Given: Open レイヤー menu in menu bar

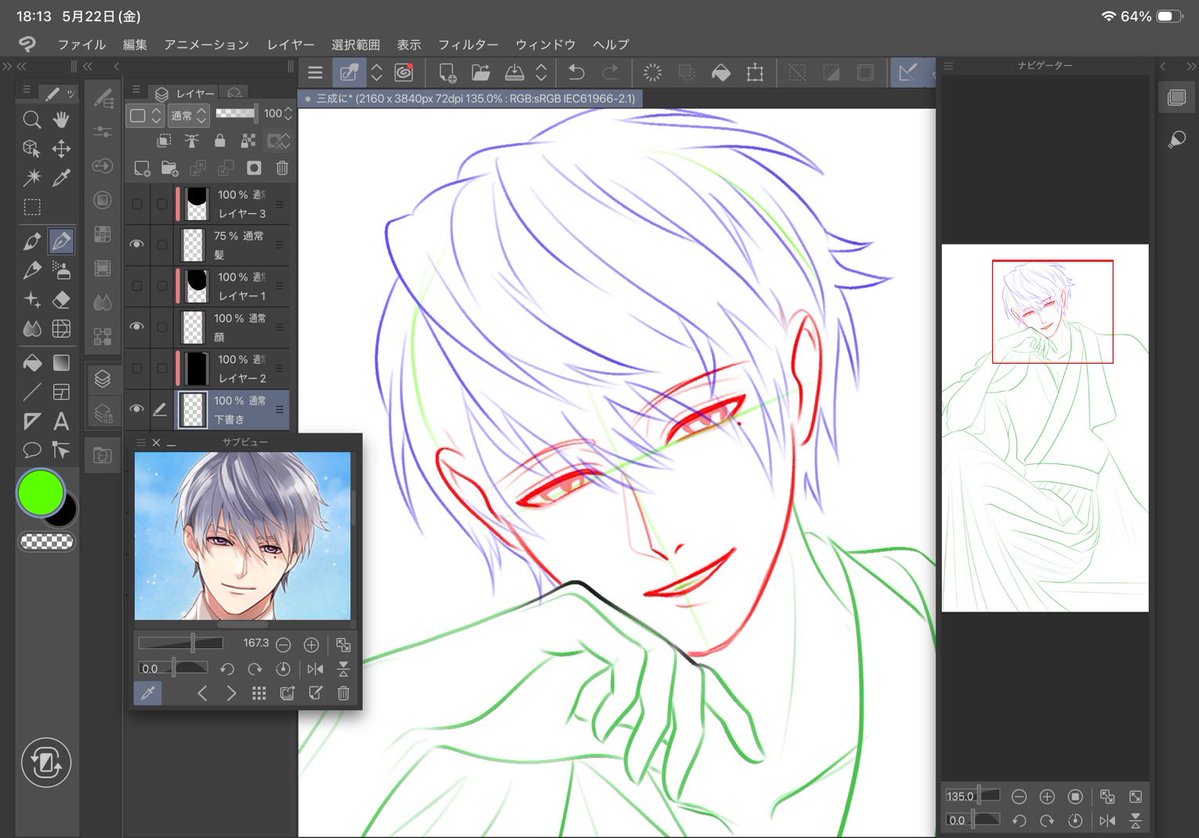Looking at the screenshot, I should [x=291, y=44].
